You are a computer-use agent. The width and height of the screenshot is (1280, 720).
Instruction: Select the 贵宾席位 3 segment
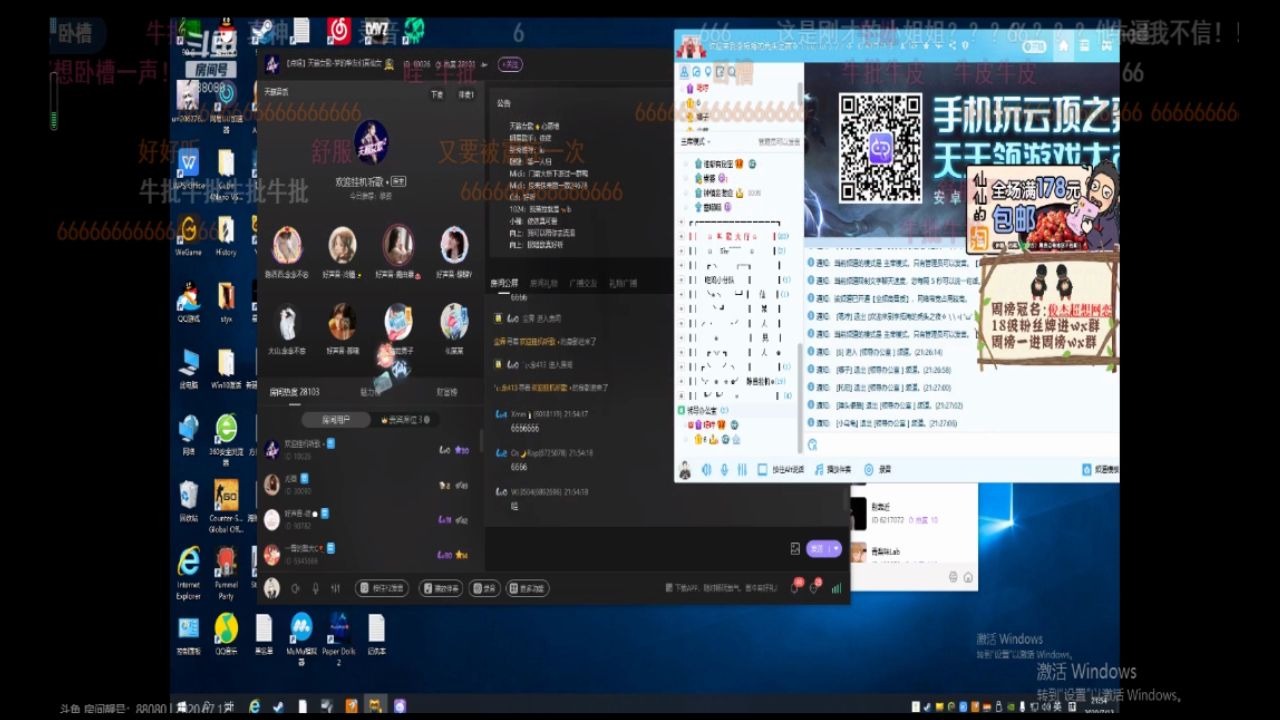404,420
